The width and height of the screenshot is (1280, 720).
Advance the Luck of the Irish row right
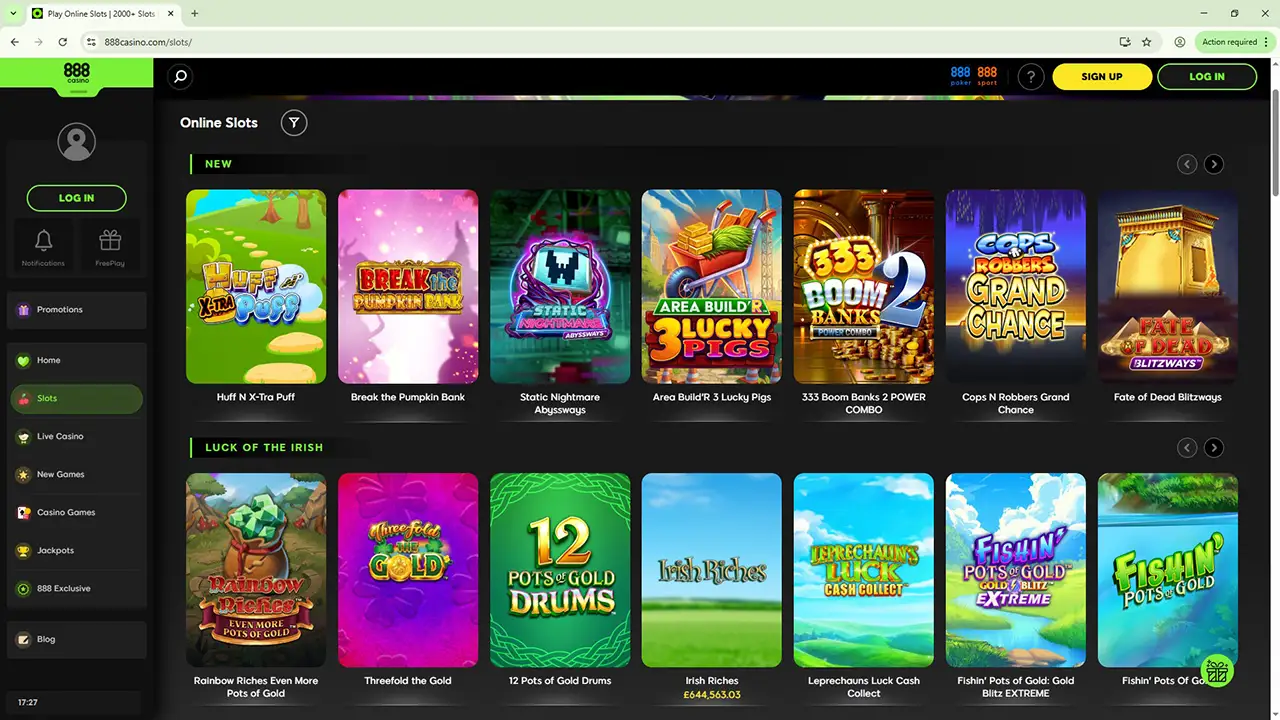pyautogui.click(x=1213, y=448)
